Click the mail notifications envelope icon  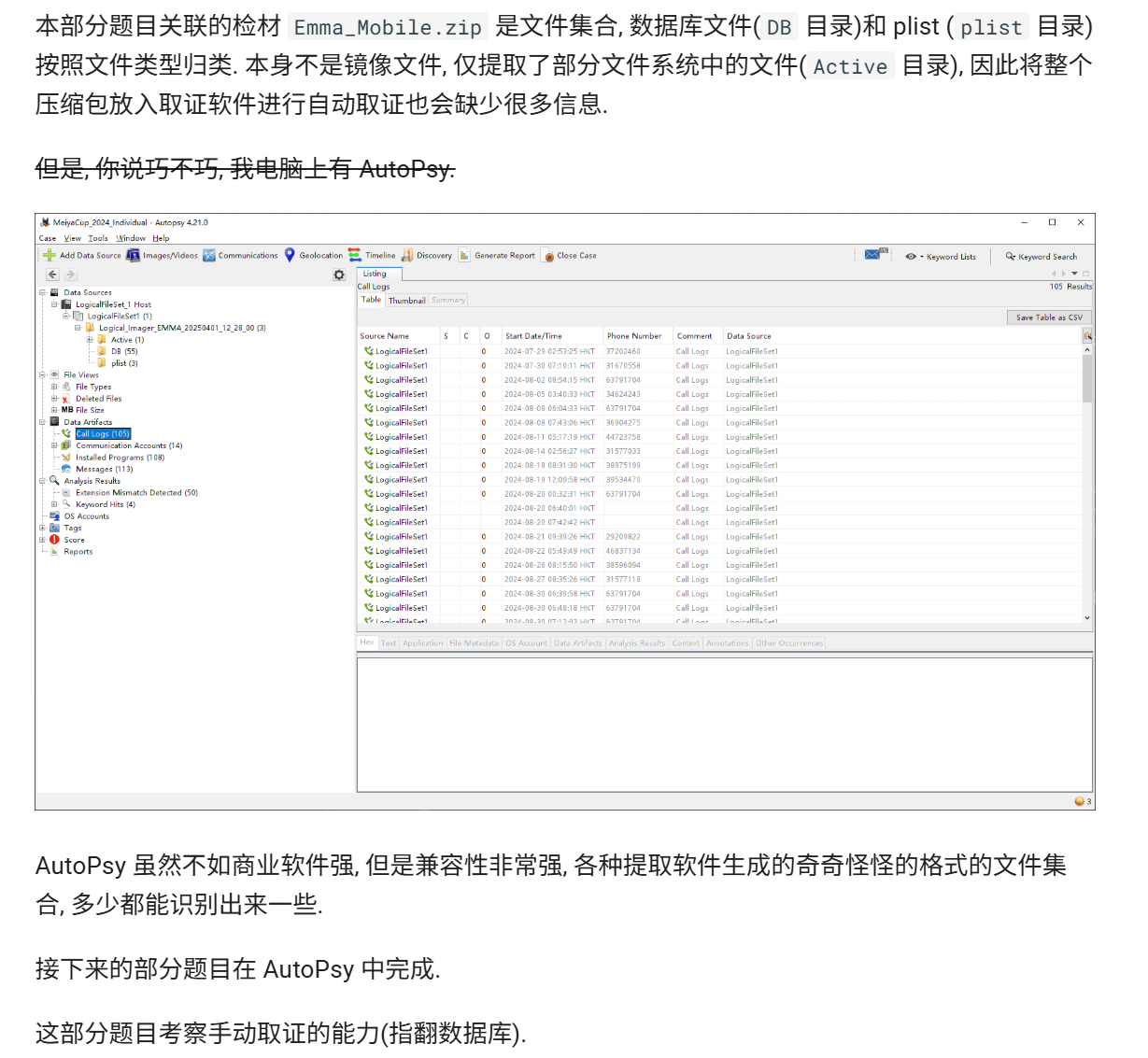872,254
